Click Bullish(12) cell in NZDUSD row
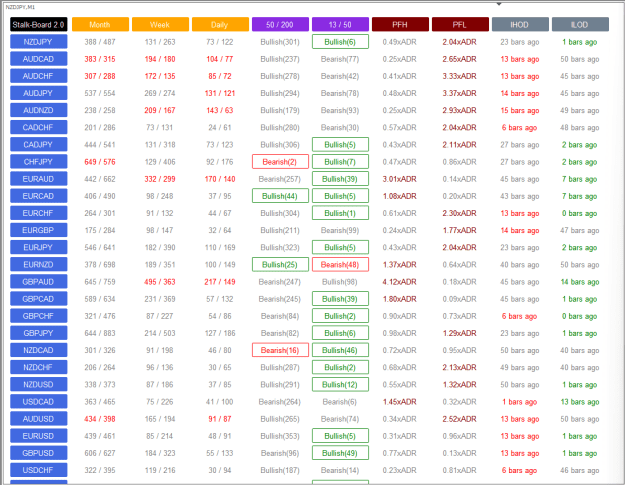Screen dimensions: 625x485 point(340,385)
